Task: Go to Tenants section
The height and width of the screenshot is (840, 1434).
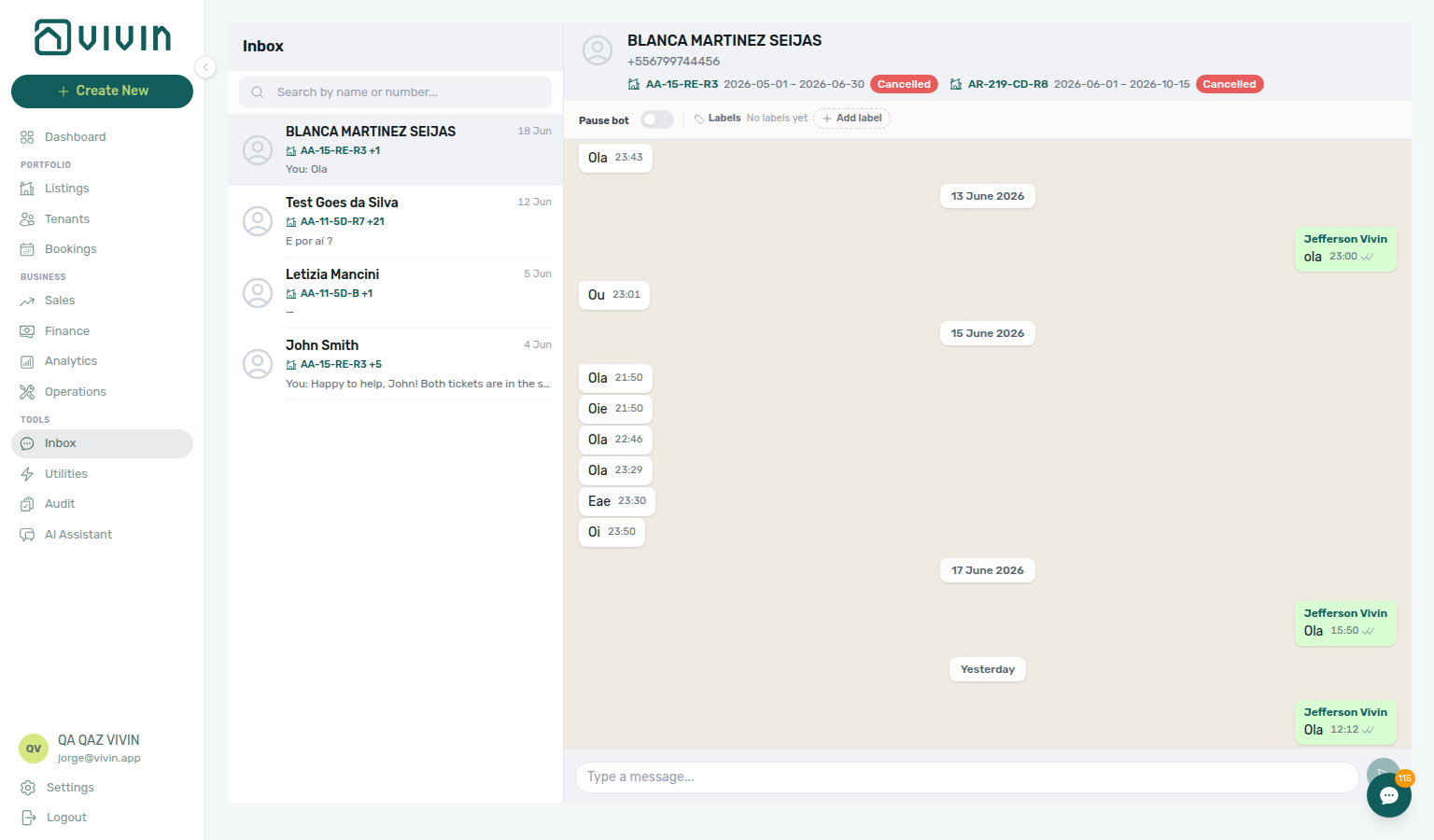Action: pyautogui.click(x=102, y=219)
